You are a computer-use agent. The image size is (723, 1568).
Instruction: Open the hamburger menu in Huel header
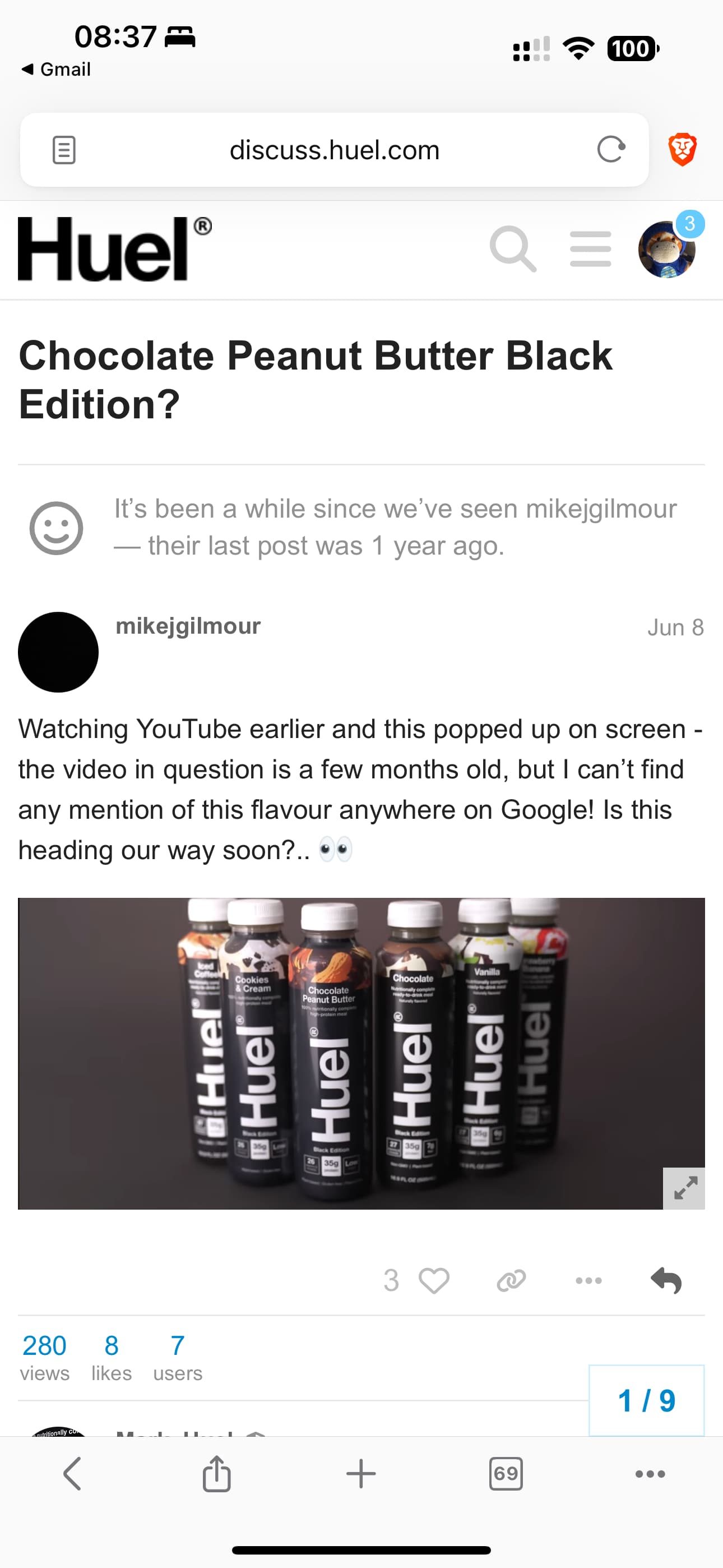coord(590,249)
